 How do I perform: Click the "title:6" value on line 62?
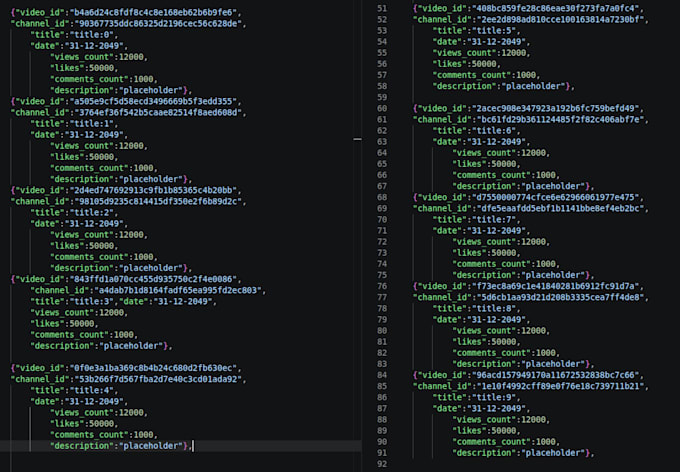click(x=495, y=131)
